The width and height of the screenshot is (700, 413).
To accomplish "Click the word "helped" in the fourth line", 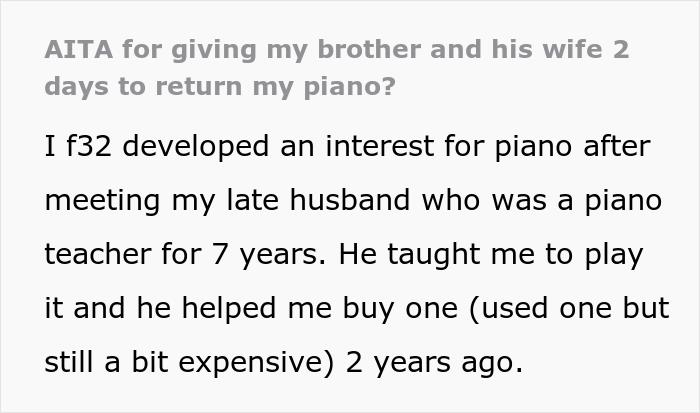I will pyautogui.click(x=229, y=309).
